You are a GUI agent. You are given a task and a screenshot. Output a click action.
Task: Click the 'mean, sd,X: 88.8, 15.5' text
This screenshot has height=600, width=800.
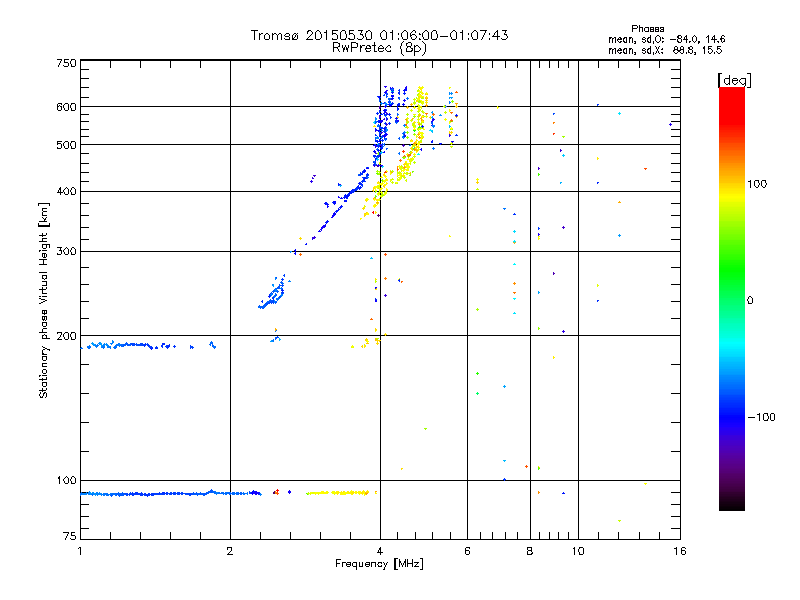pyautogui.click(x=665, y=50)
